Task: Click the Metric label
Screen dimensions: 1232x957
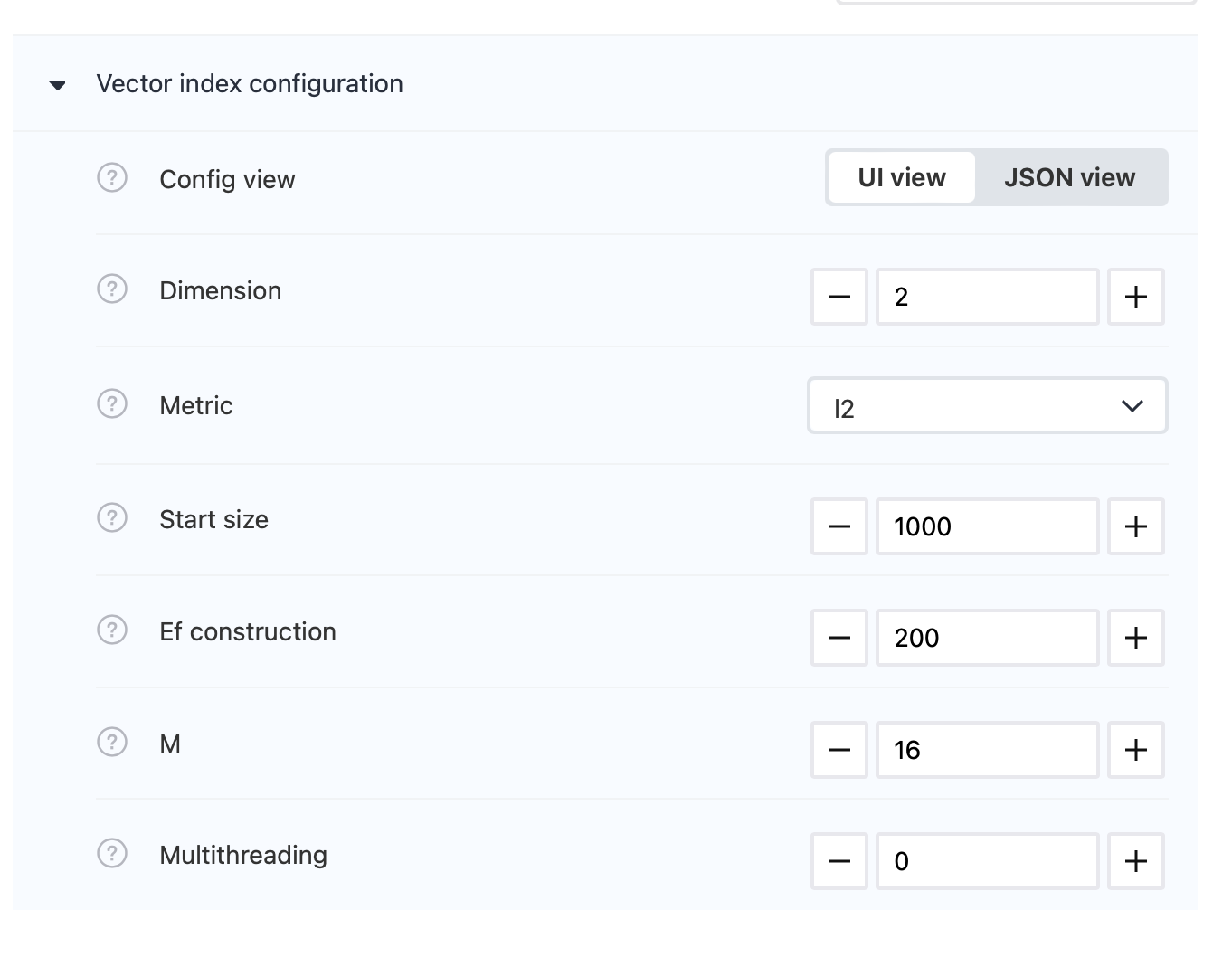Action: pos(196,406)
